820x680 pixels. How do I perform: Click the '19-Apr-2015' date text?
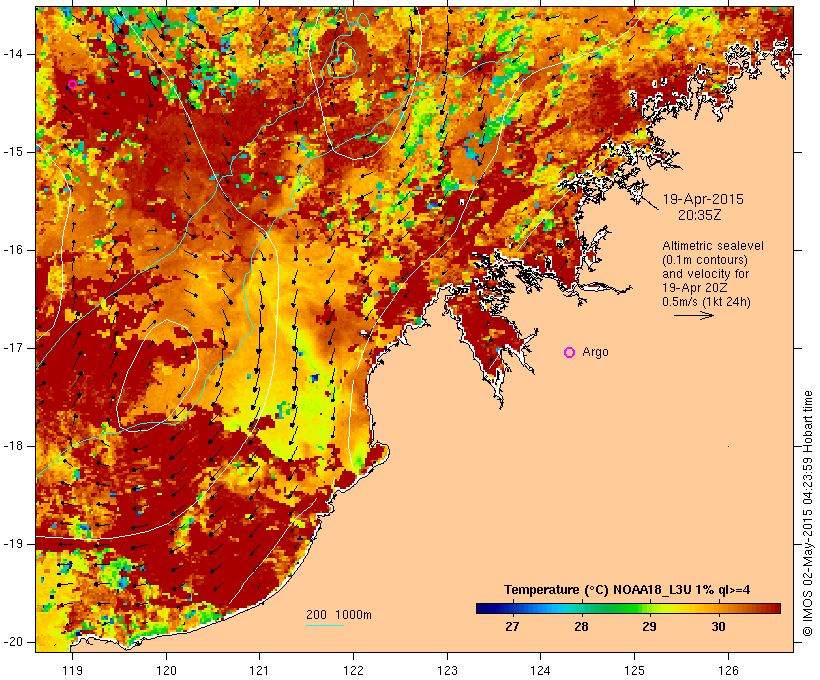(x=703, y=199)
